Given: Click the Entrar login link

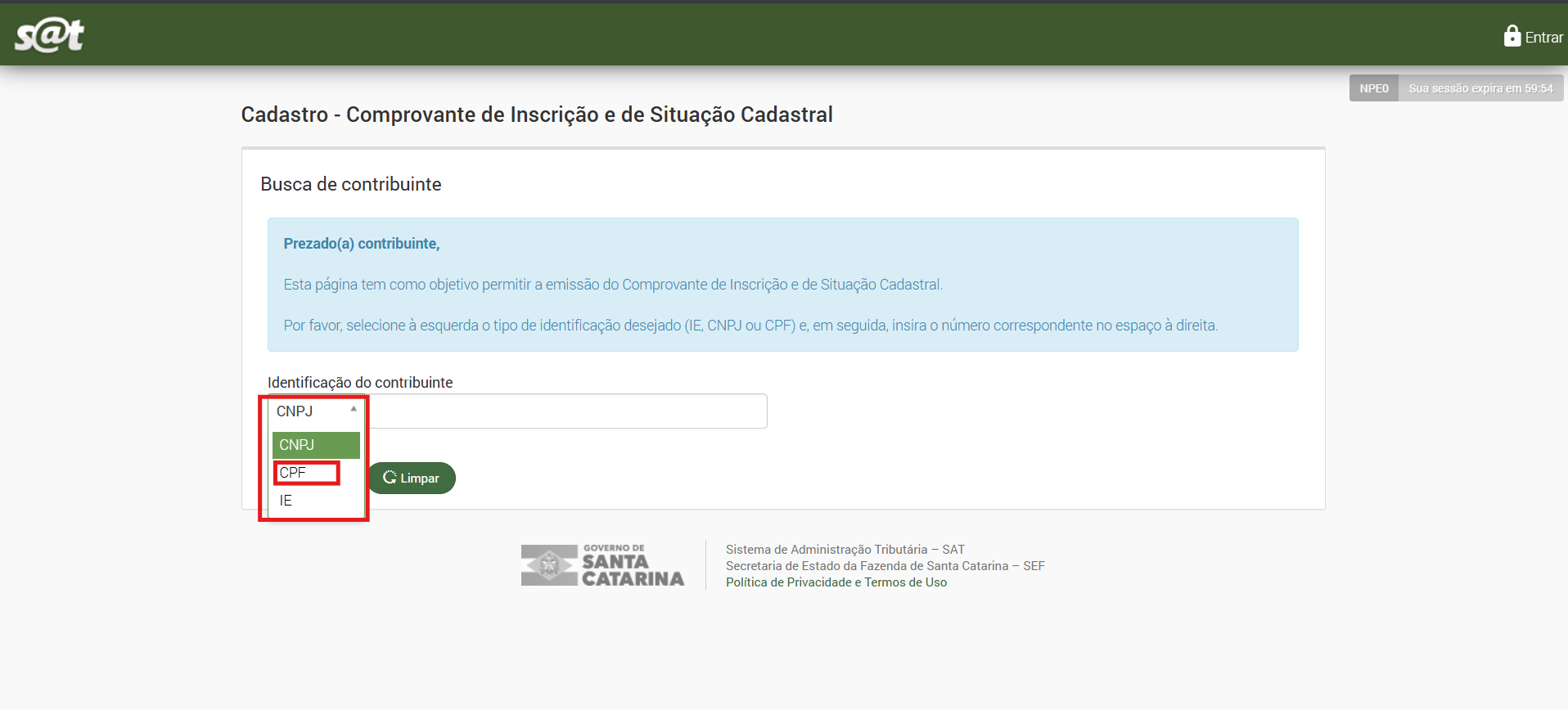Looking at the screenshot, I should pyautogui.click(x=1543, y=38).
